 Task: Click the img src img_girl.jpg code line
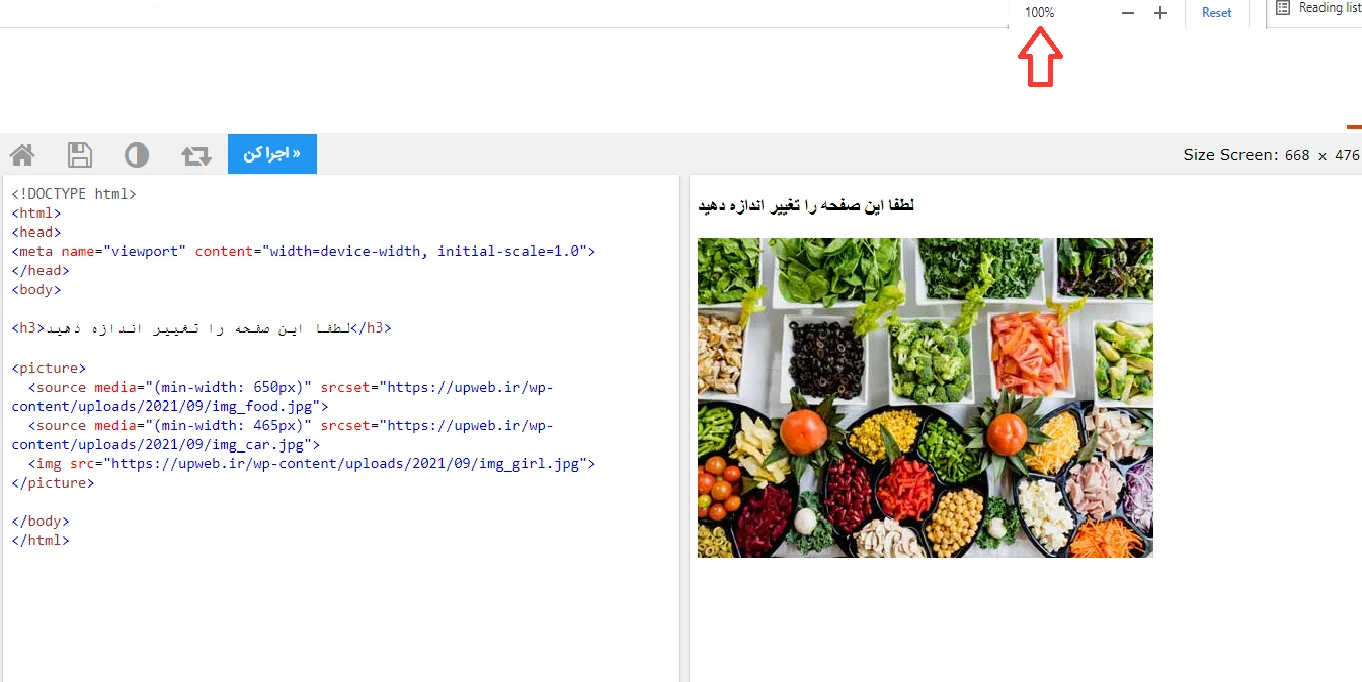311,464
